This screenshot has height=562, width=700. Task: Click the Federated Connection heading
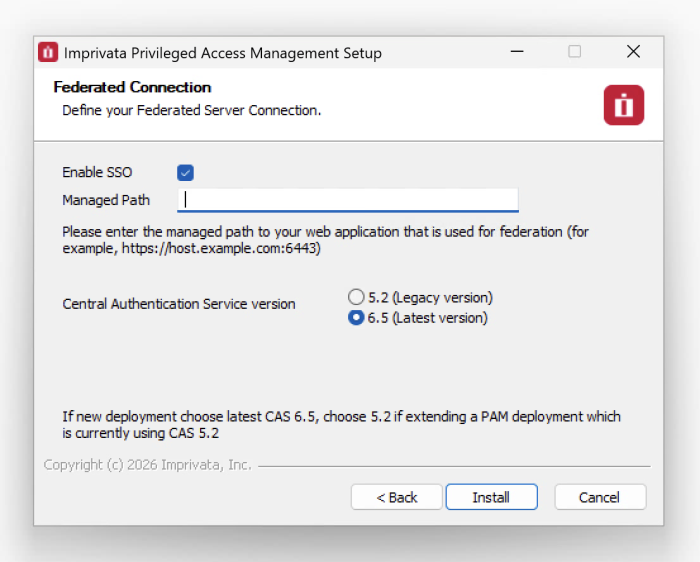132,87
